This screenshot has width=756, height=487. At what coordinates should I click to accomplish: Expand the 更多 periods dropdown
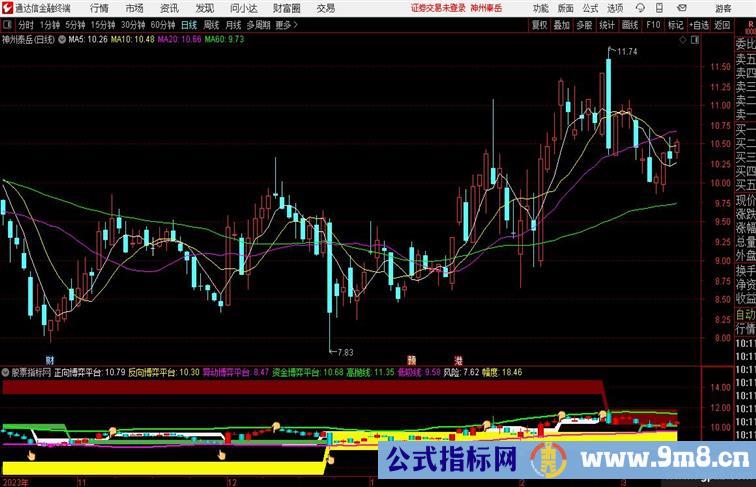pos(286,25)
